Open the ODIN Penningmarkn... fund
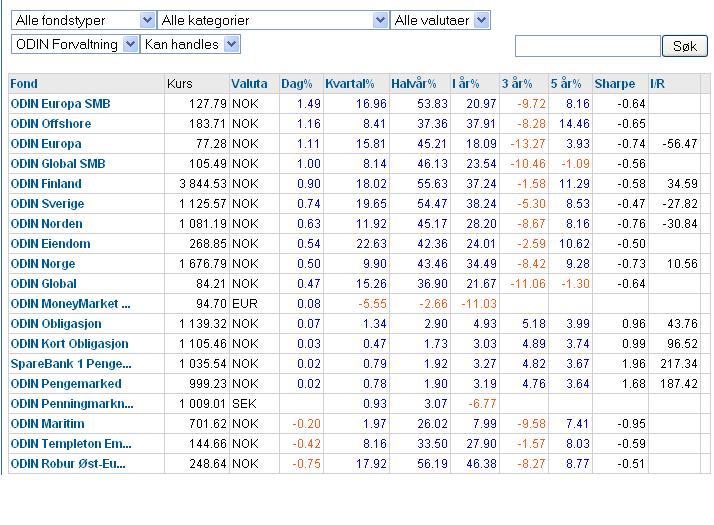The height and width of the screenshot is (525, 714). tap(72, 404)
